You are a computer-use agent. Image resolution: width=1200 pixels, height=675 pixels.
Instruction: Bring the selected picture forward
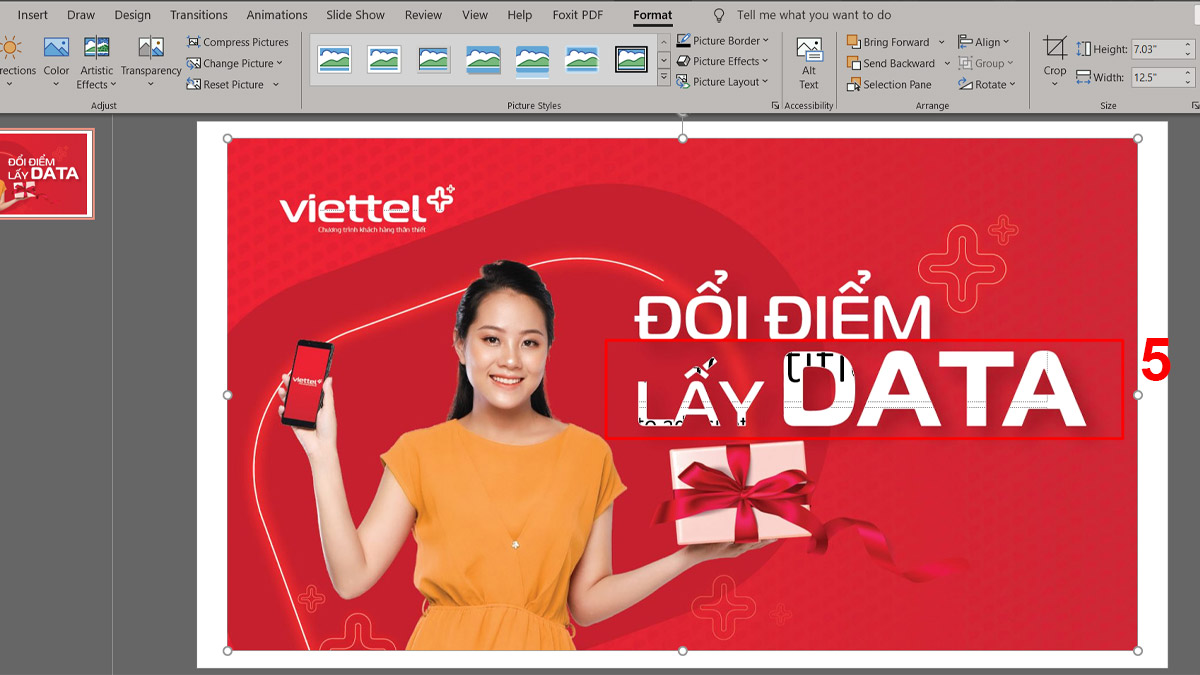pyautogui.click(x=888, y=41)
